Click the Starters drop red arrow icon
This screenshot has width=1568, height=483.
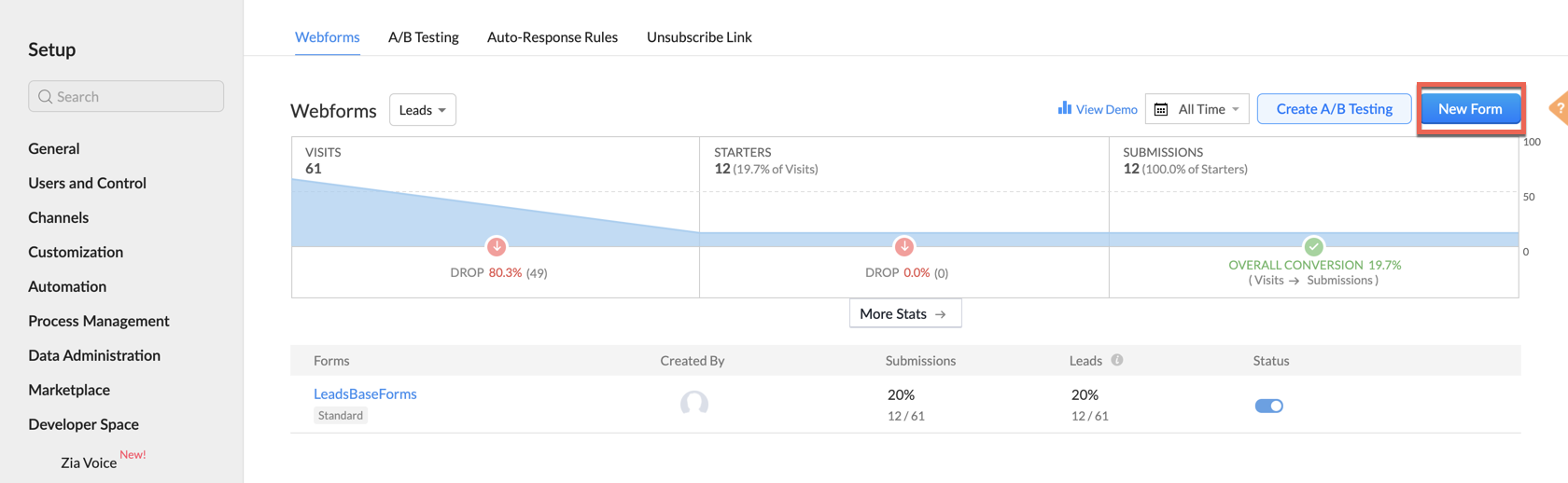903,246
